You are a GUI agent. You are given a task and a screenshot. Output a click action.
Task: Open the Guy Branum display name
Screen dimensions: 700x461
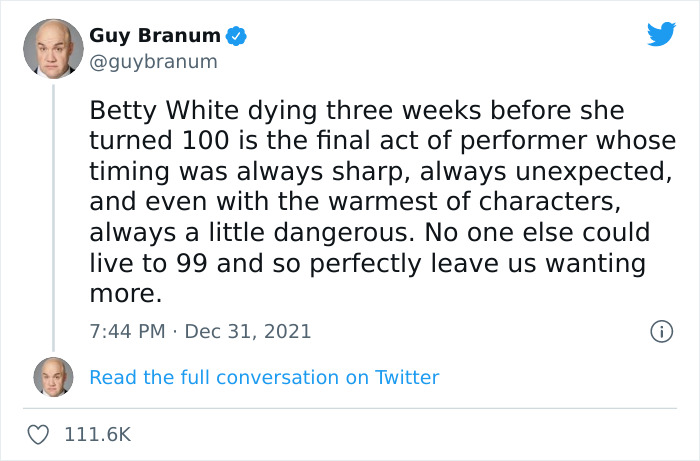155,36
